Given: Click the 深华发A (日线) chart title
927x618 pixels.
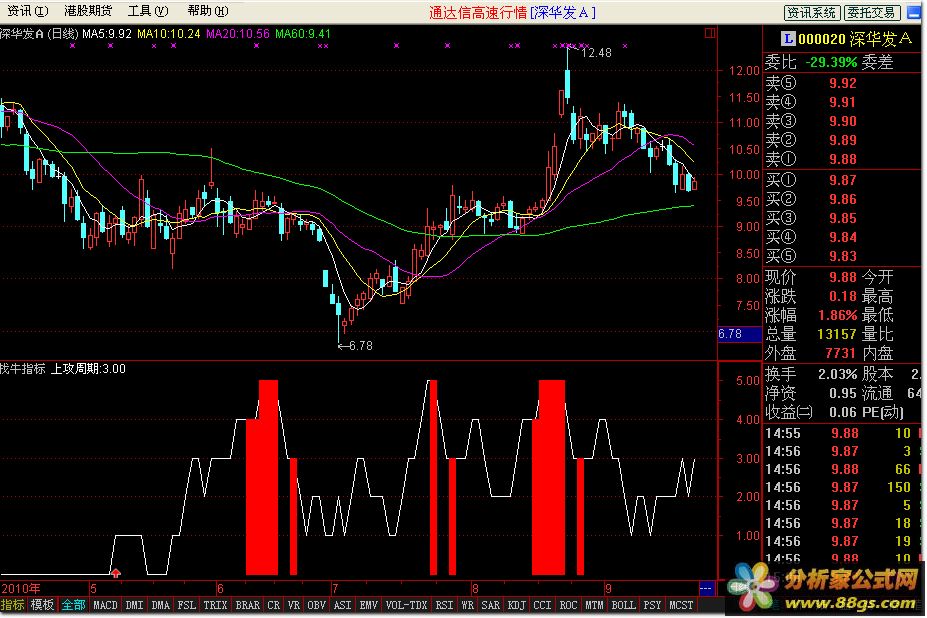Looking at the screenshot, I should [x=39, y=34].
